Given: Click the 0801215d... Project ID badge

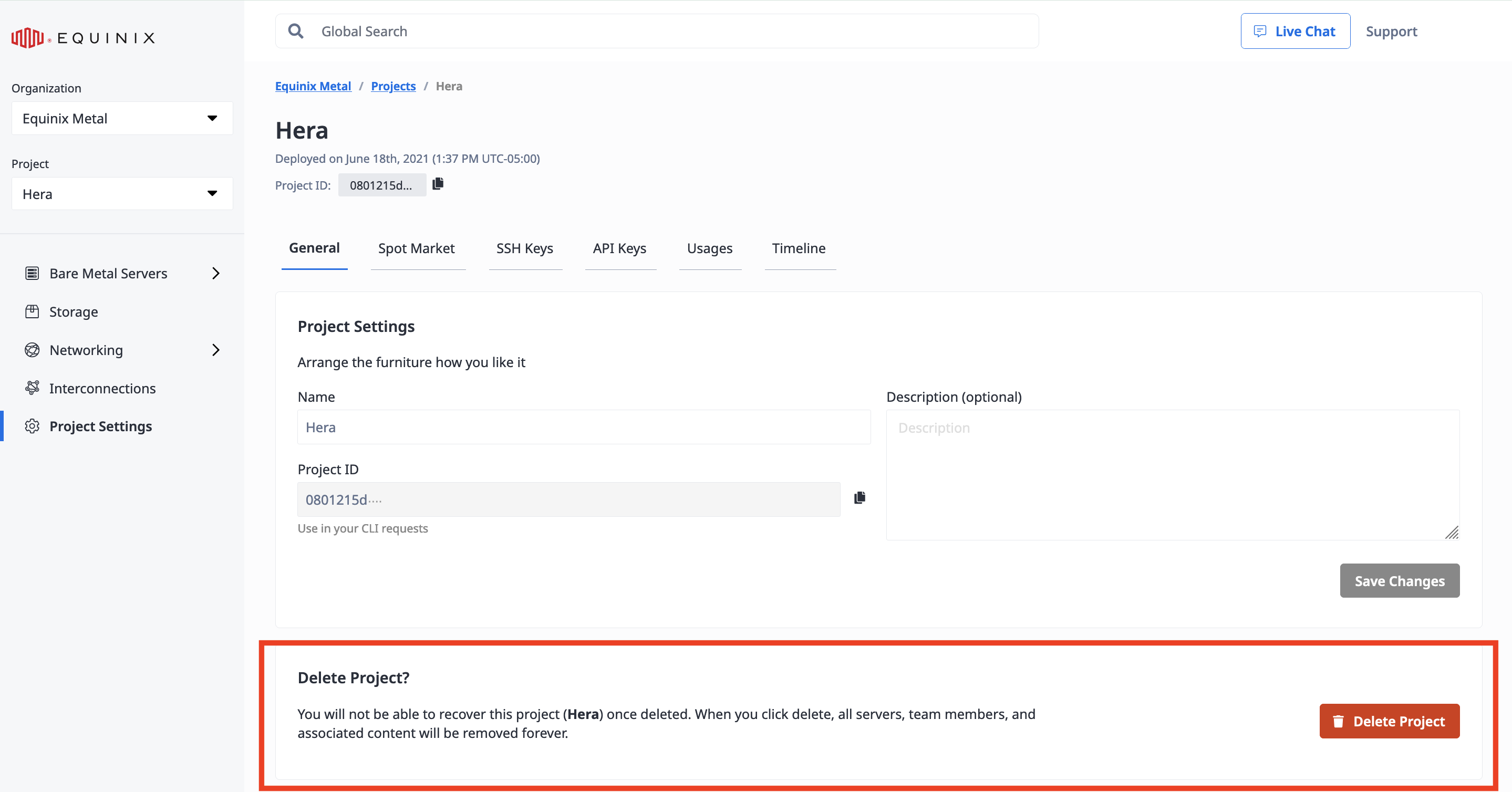Looking at the screenshot, I should click(382, 185).
